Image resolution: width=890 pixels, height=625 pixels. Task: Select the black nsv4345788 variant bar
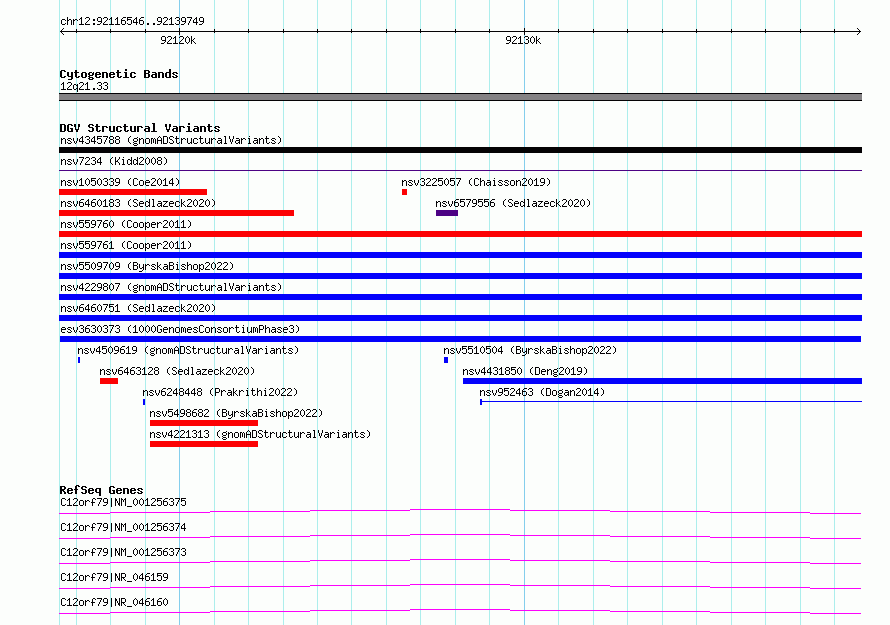(460, 150)
